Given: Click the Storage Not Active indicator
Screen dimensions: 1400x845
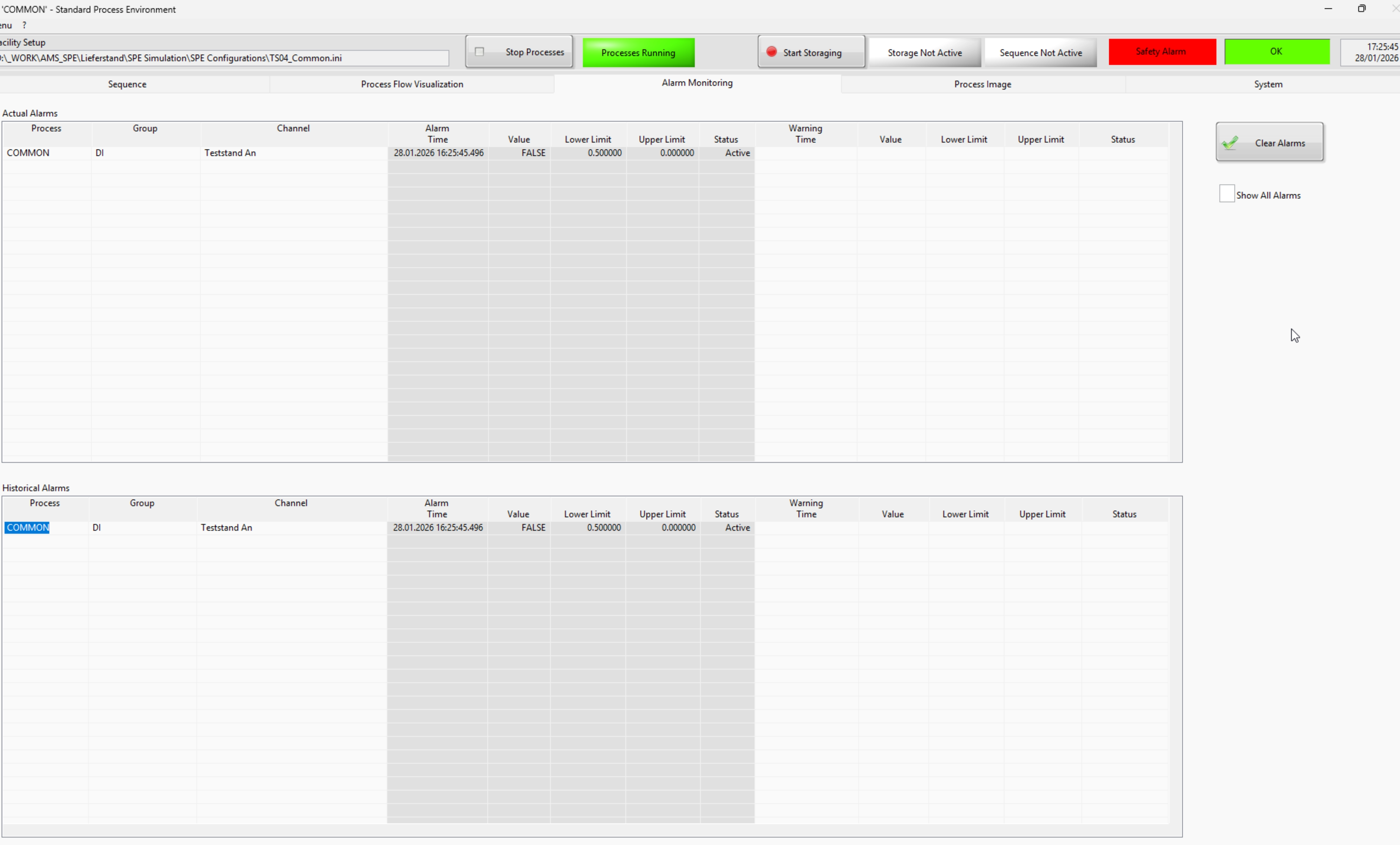Looking at the screenshot, I should 924,53.
